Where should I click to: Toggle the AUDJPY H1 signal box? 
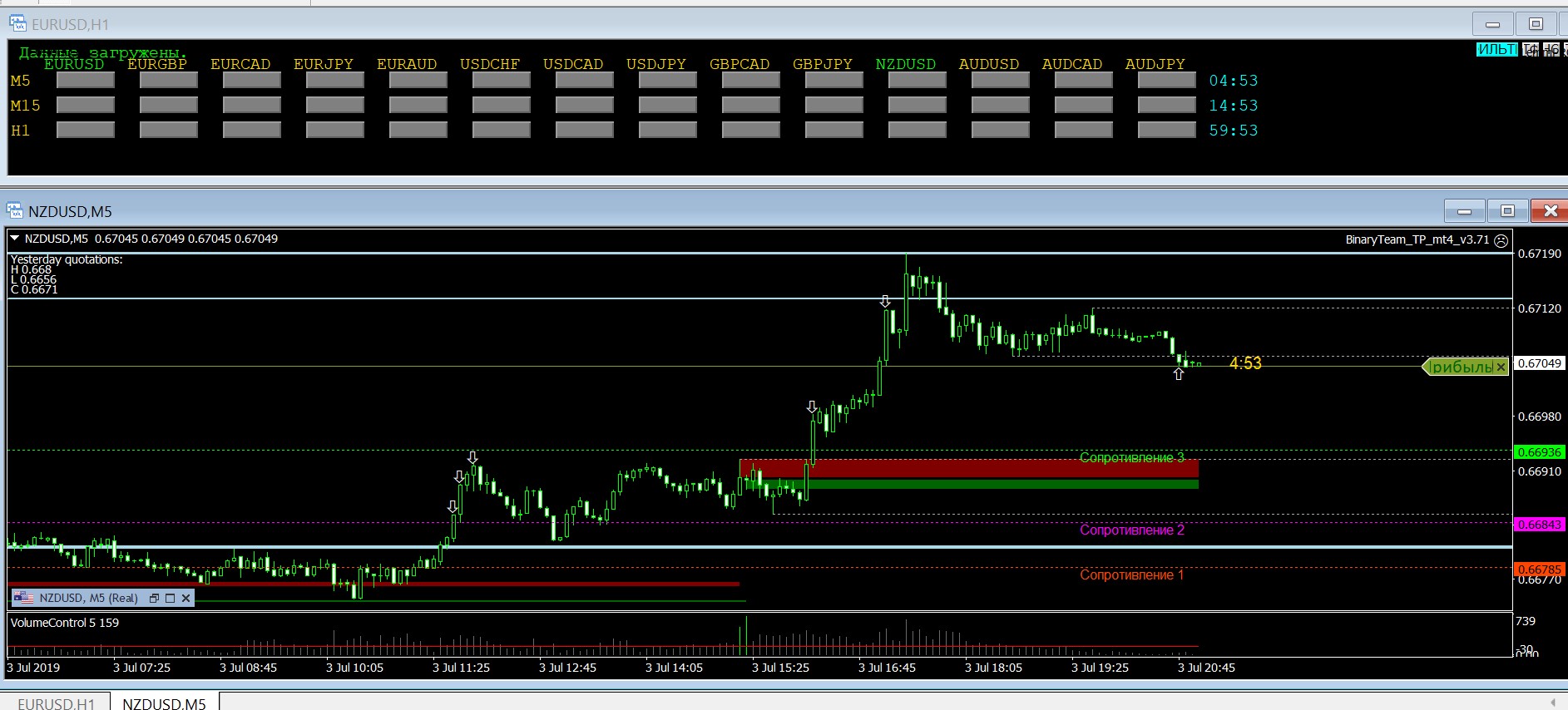[x=1166, y=131]
